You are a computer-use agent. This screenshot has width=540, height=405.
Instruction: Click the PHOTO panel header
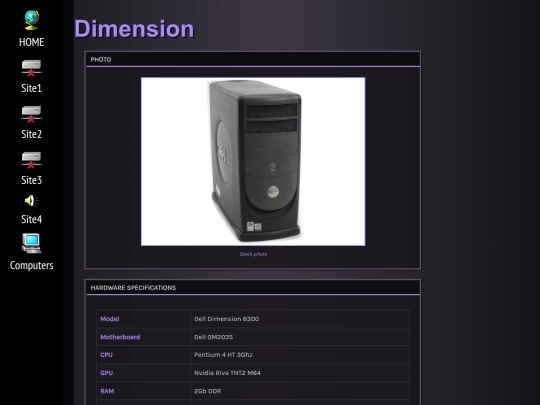[x=253, y=59]
